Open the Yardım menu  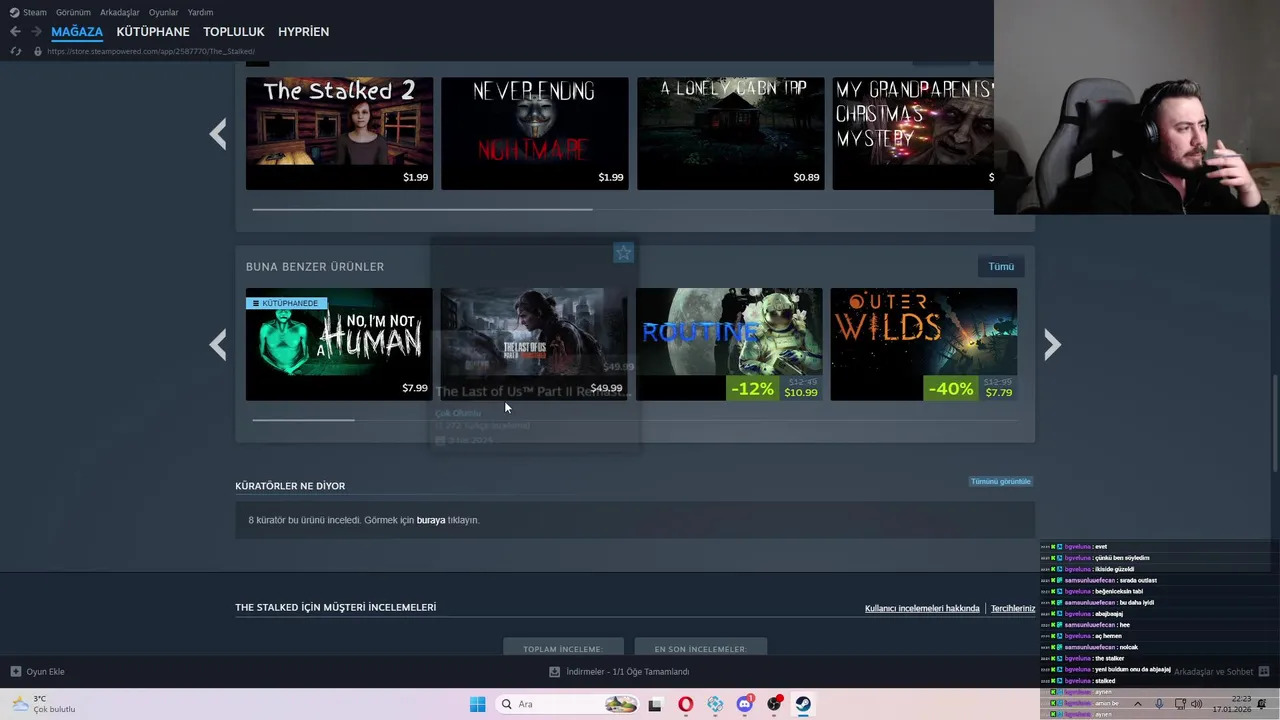(200, 12)
